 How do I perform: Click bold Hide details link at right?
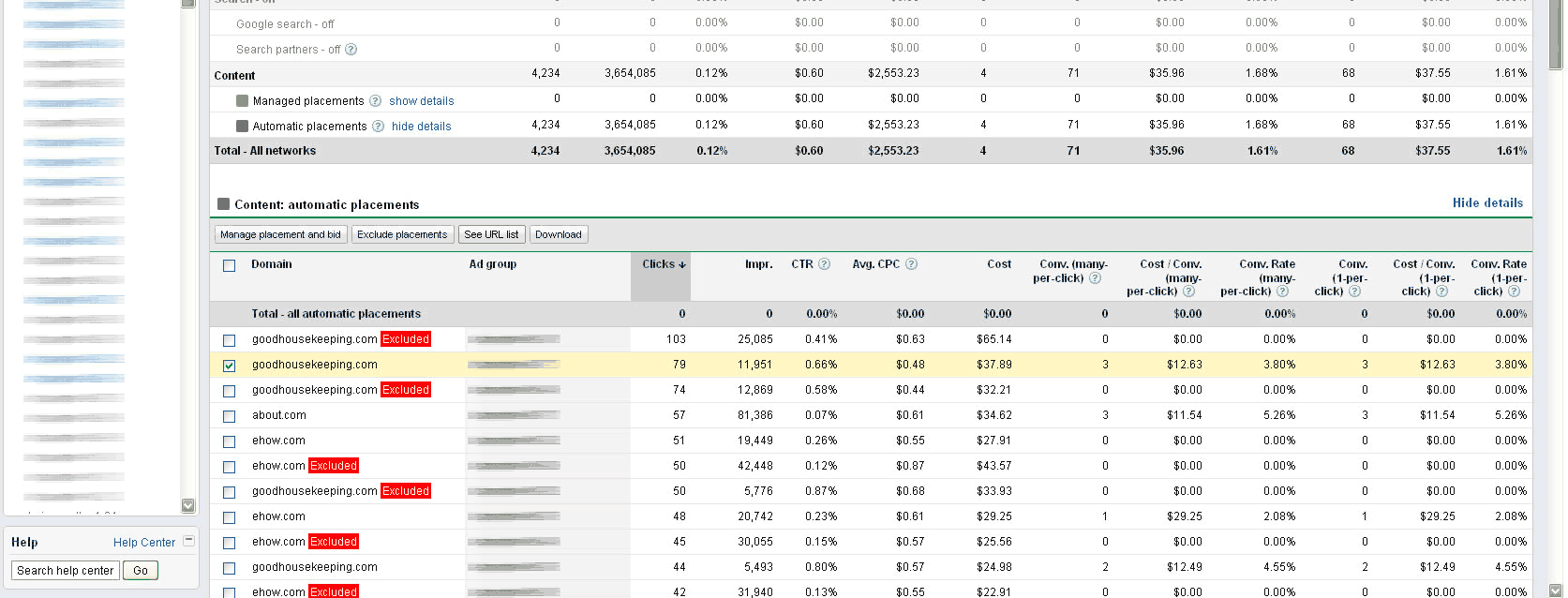tap(1487, 202)
